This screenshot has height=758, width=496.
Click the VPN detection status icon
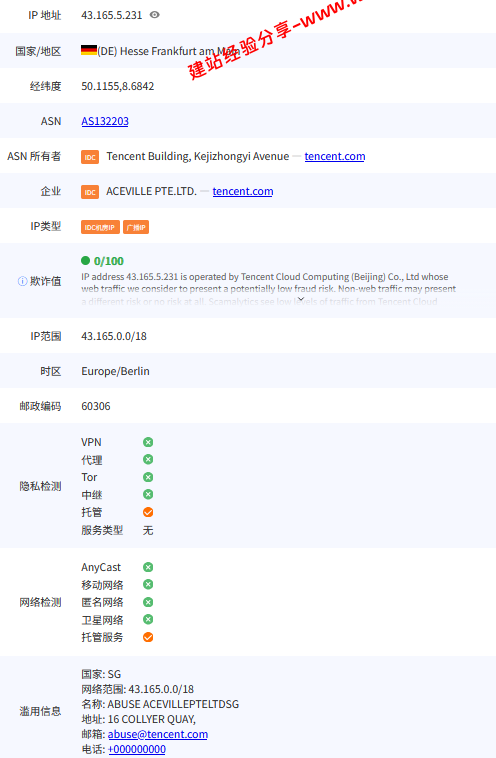click(148, 442)
